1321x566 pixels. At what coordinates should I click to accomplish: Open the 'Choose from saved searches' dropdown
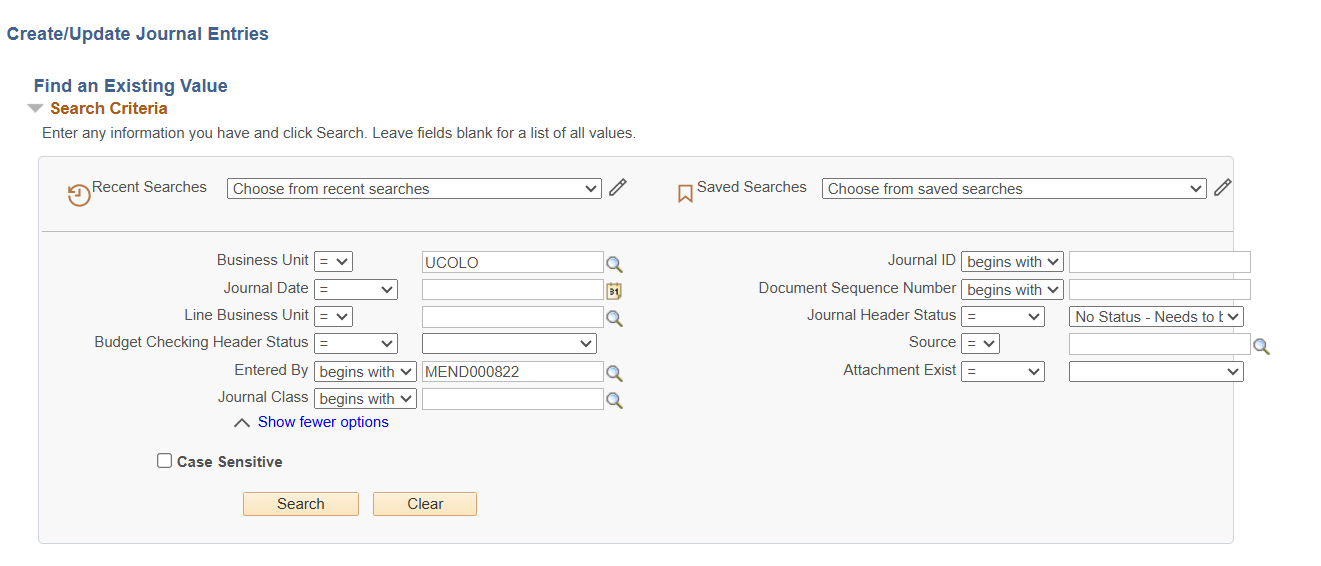pos(1013,189)
